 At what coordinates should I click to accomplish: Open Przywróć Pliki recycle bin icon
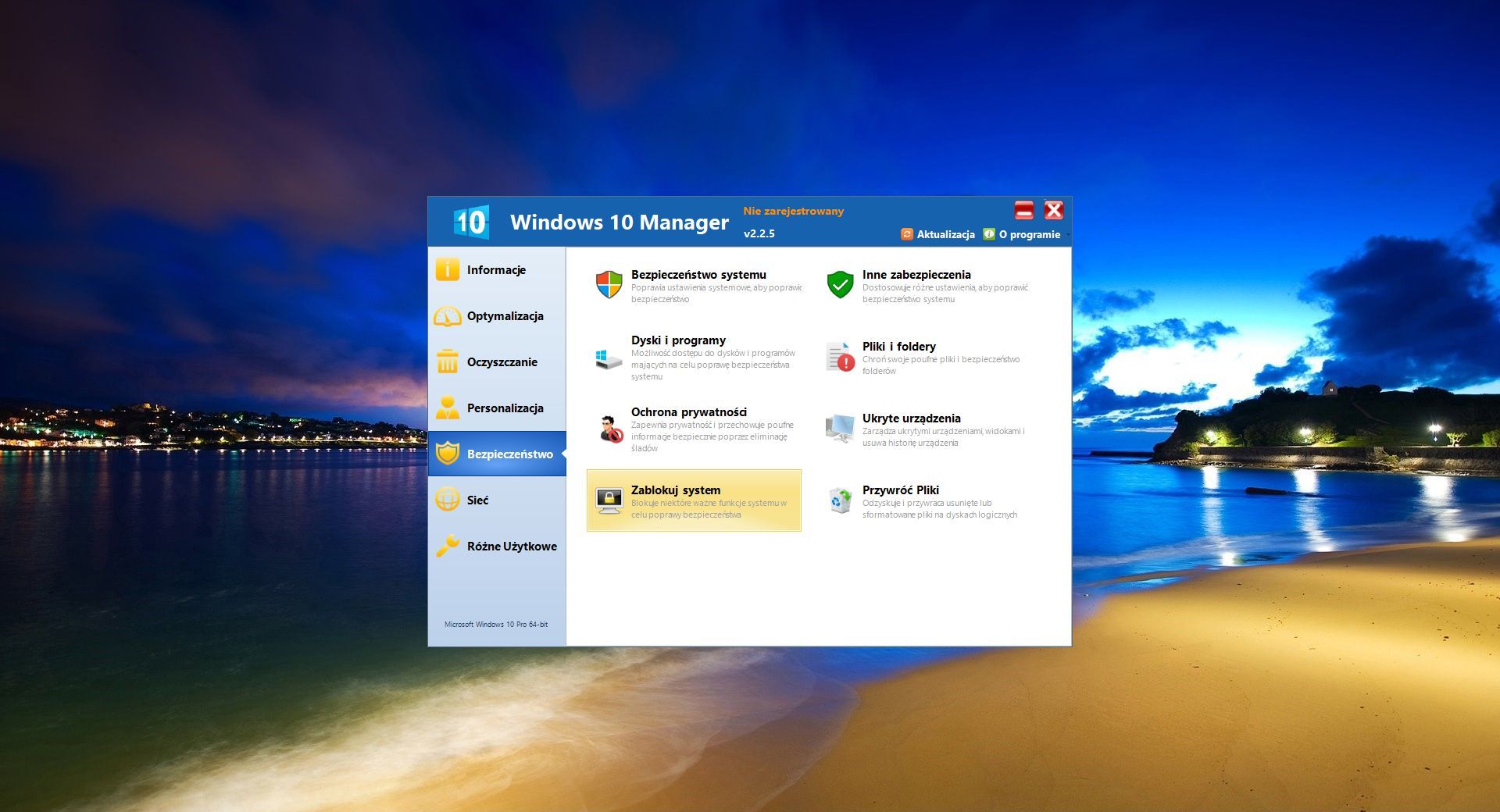pos(840,500)
